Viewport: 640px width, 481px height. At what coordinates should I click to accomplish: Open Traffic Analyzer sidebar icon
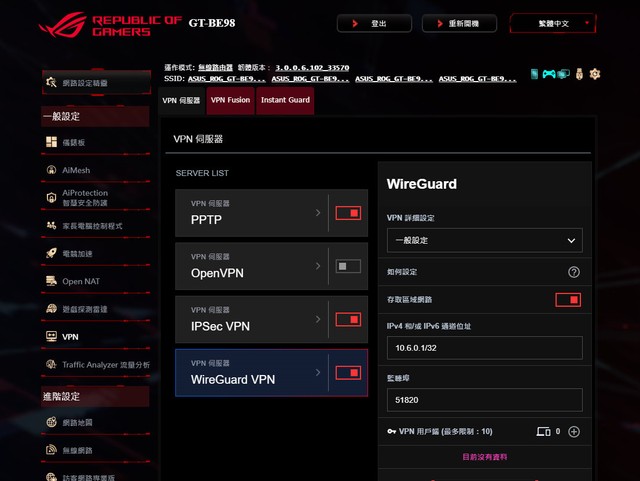tap(51, 364)
